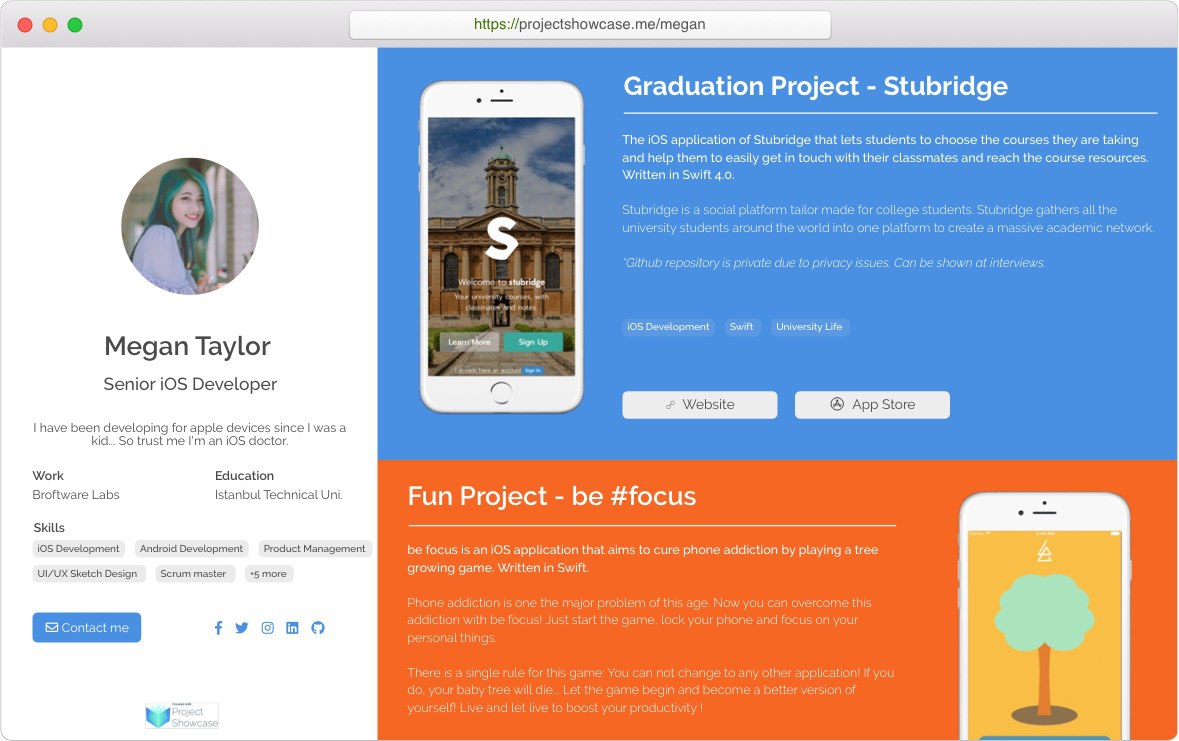
Task: Expand the +5 more skills tag
Action: pos(268,573)
